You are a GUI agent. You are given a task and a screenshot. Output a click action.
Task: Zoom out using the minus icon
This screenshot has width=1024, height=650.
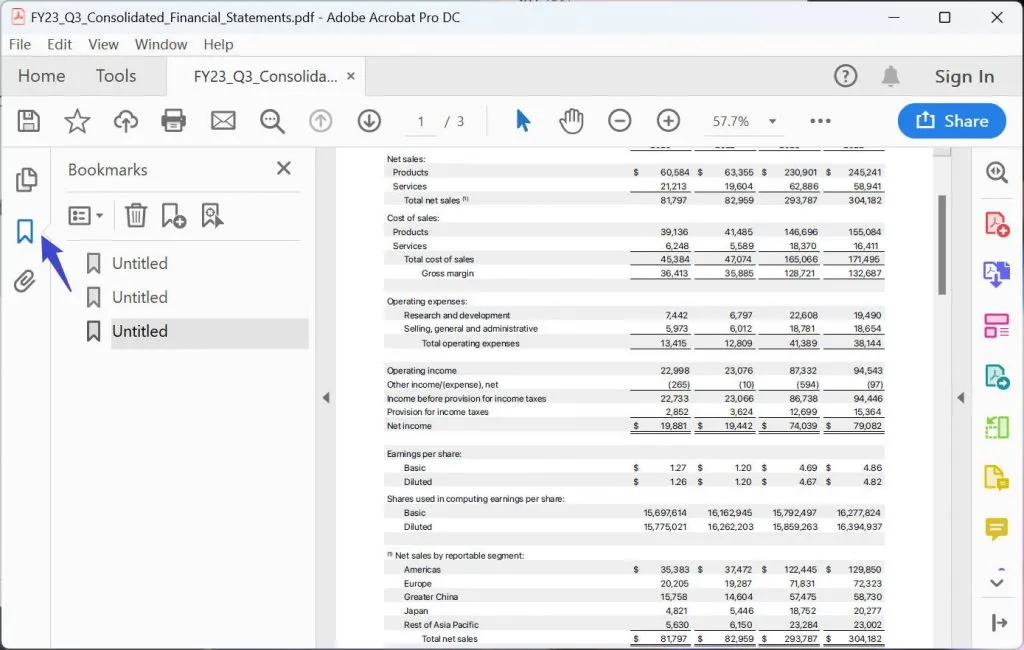(619, 120)
